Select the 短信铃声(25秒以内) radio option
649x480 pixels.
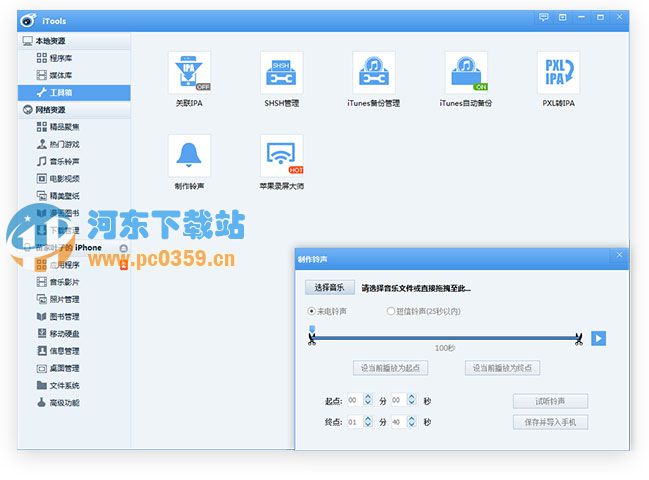423,311
